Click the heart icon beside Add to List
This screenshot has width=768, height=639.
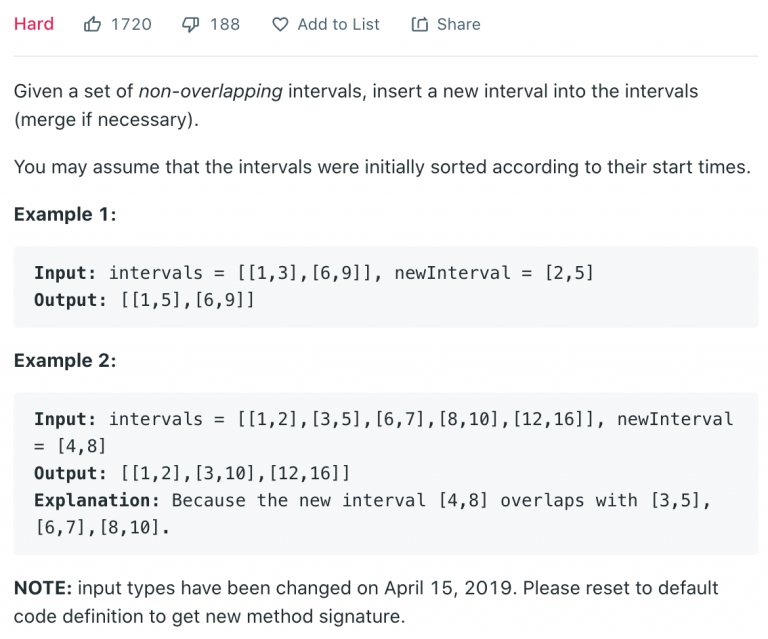coord(280,24)
